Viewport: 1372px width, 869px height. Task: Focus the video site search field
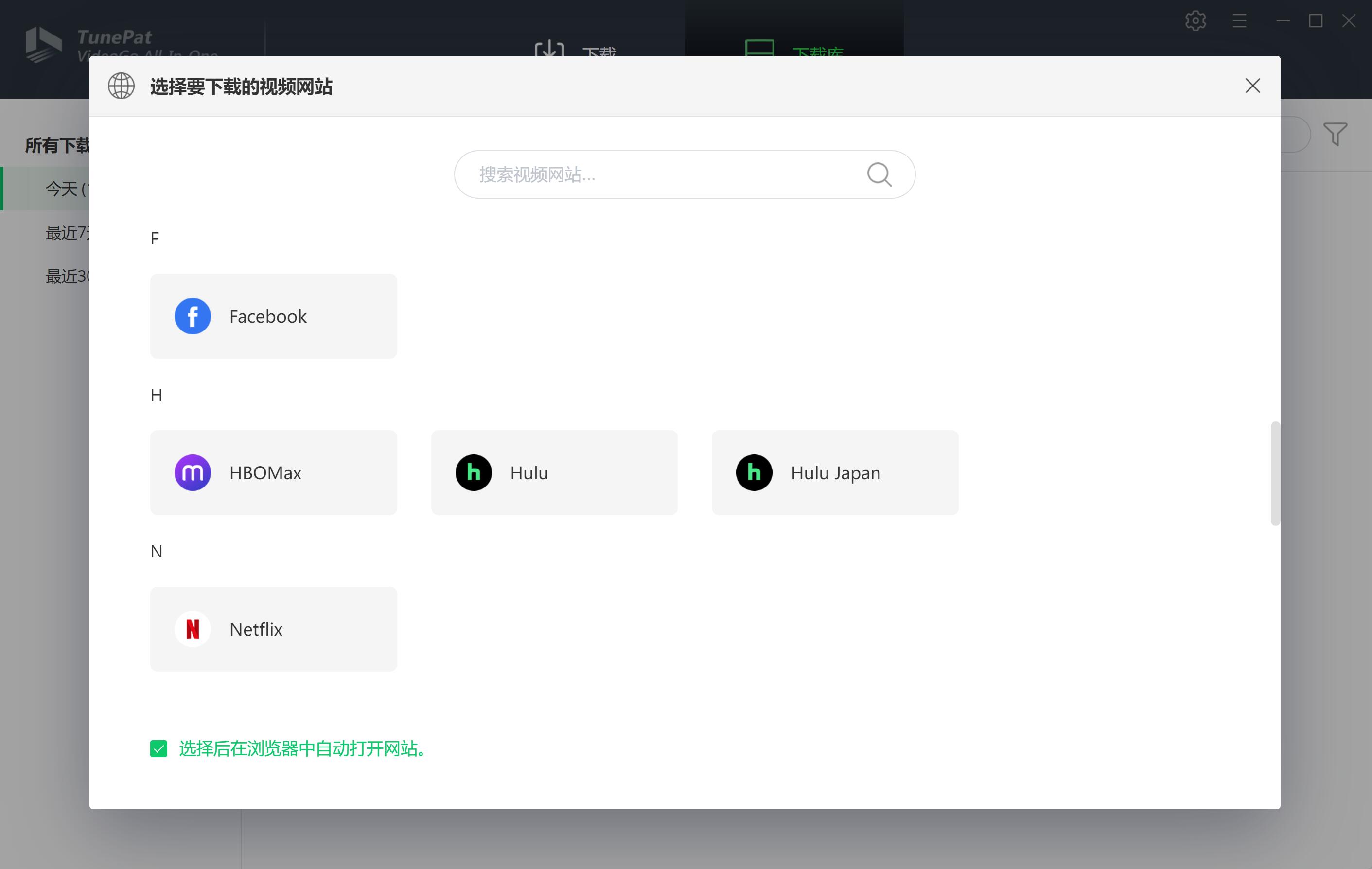point(685,174)
